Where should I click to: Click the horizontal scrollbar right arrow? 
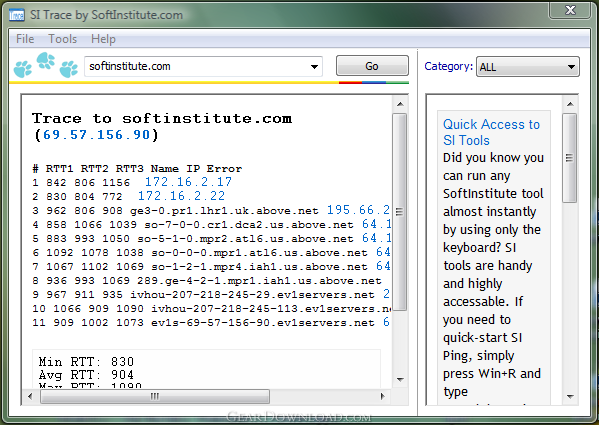click(x=383, y=396)
